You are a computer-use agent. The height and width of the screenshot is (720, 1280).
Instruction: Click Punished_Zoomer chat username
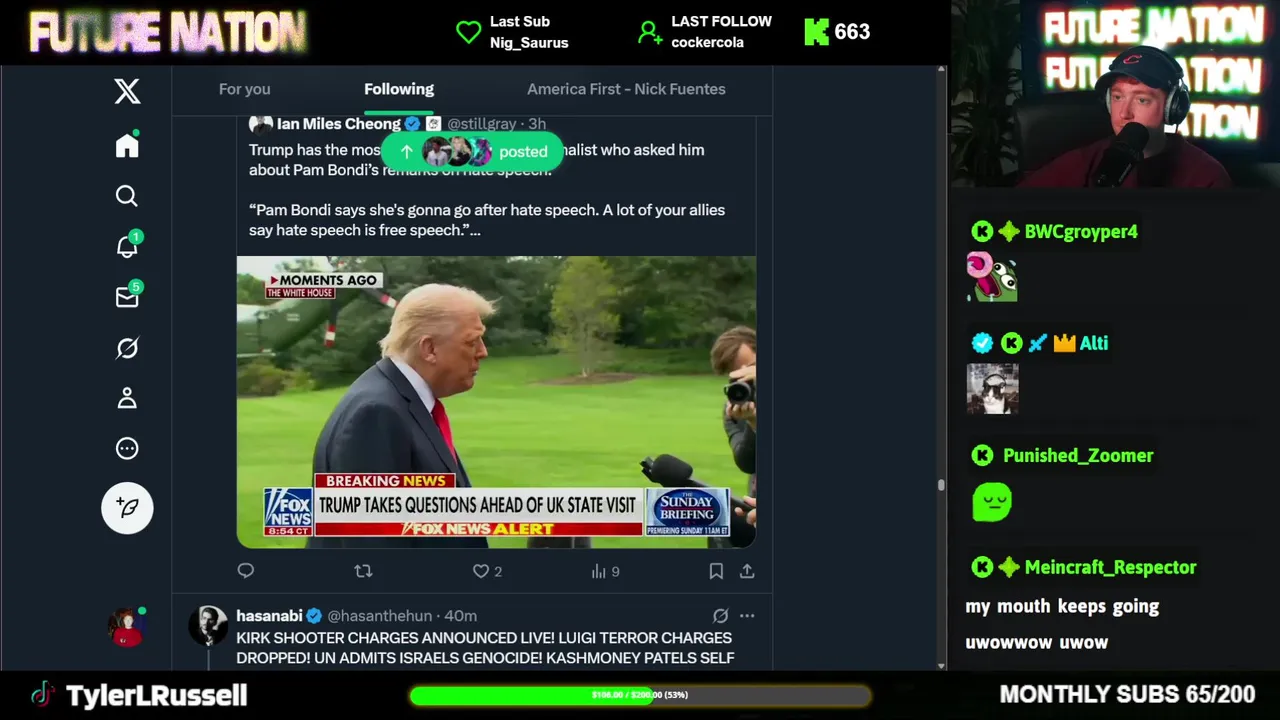click(x=1078, y=456)
